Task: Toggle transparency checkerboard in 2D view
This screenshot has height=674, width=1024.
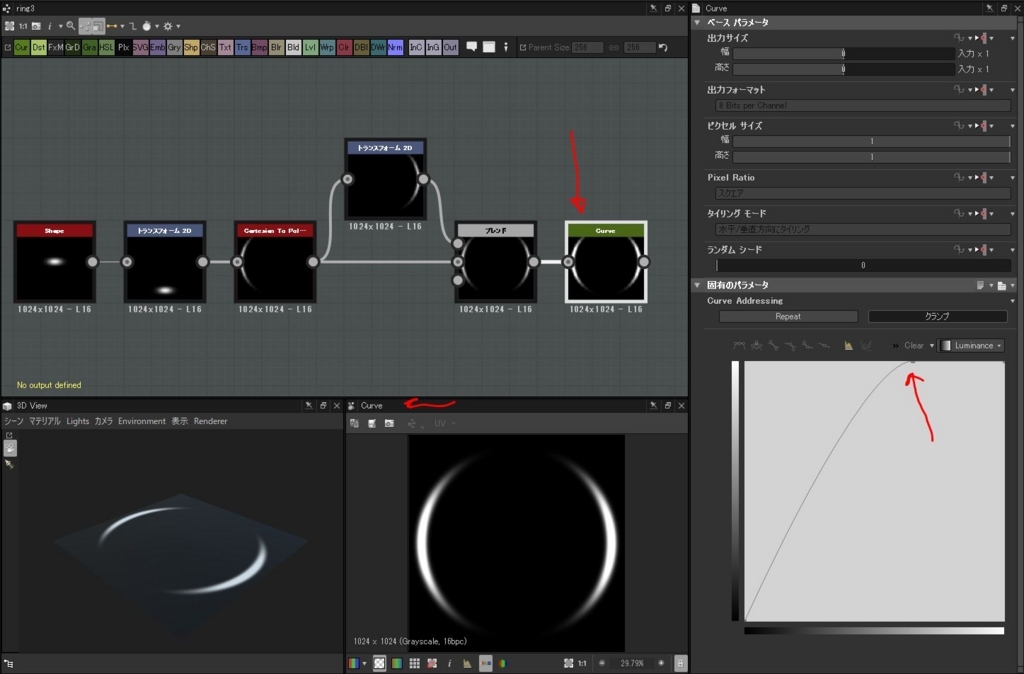Action: click(379, 663)
